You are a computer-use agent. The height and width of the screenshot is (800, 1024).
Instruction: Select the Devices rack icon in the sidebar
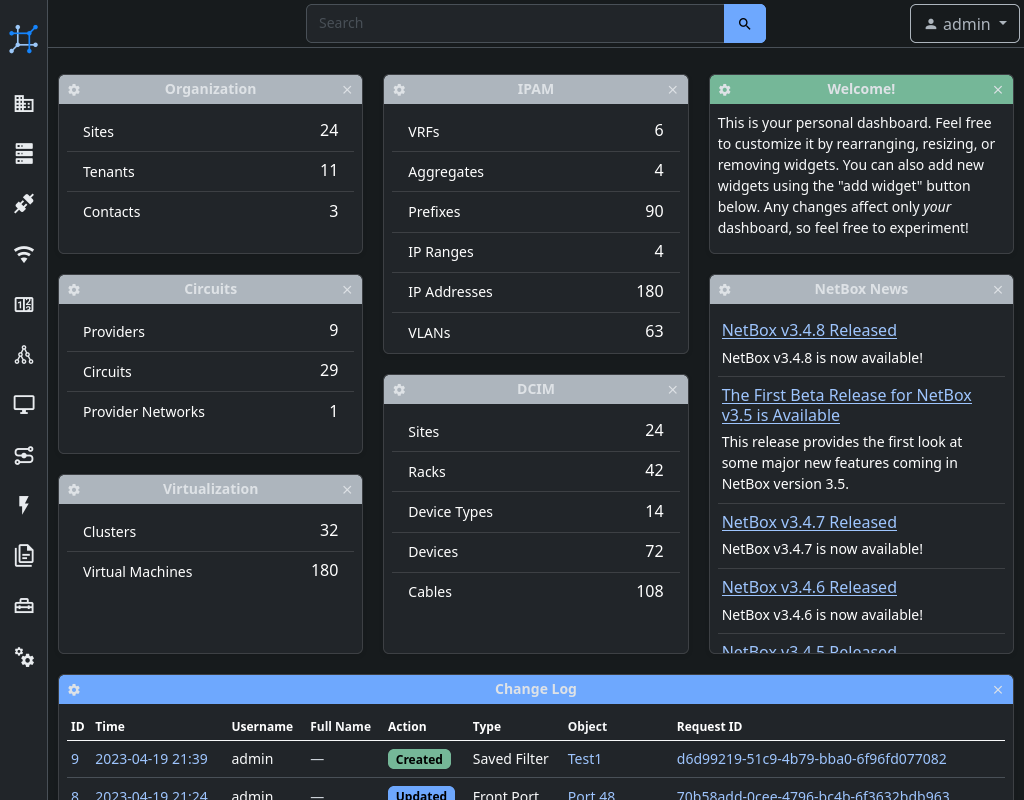tap(24, 153)
